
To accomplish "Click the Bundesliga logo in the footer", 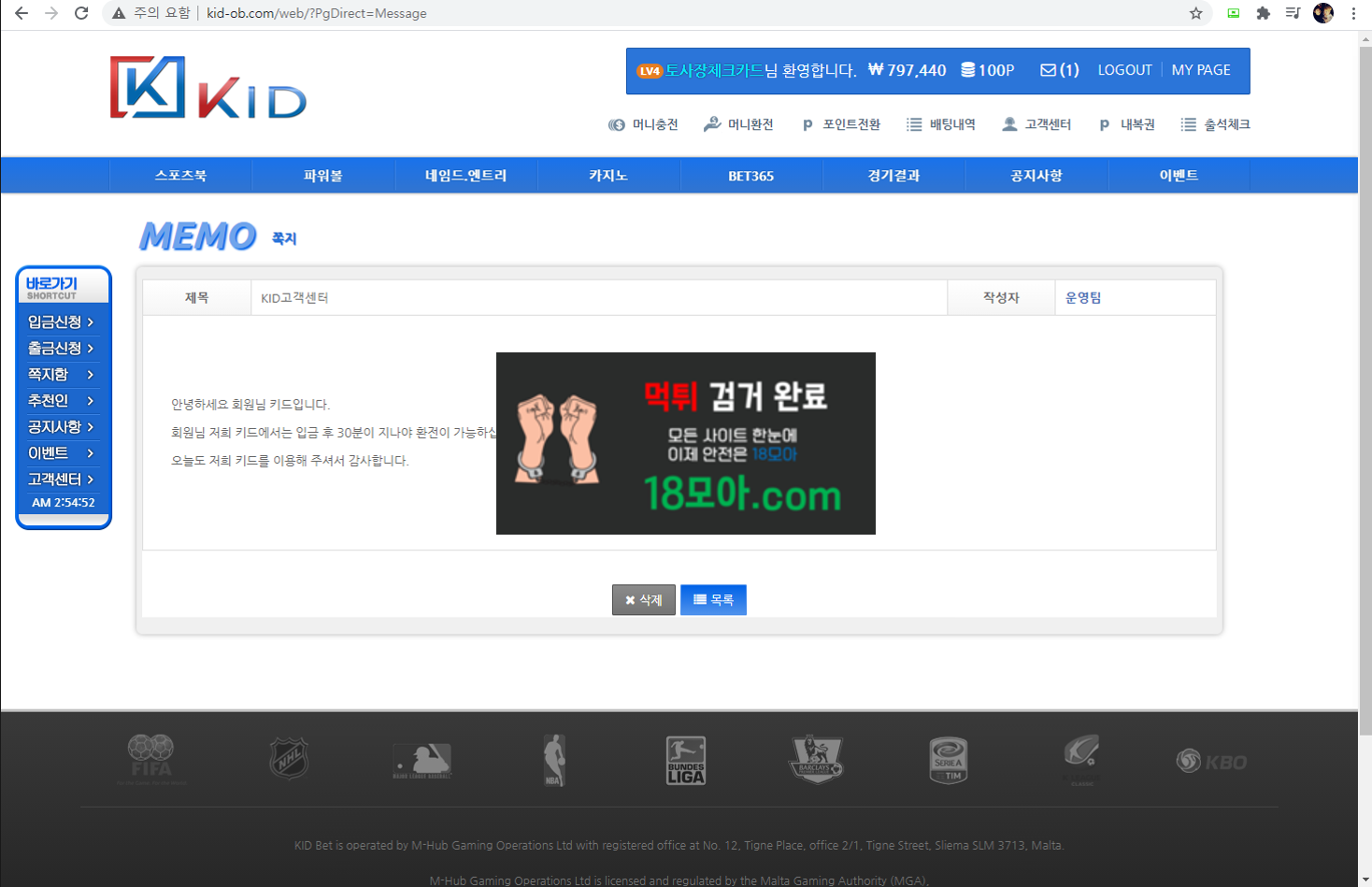I will 686,760.
